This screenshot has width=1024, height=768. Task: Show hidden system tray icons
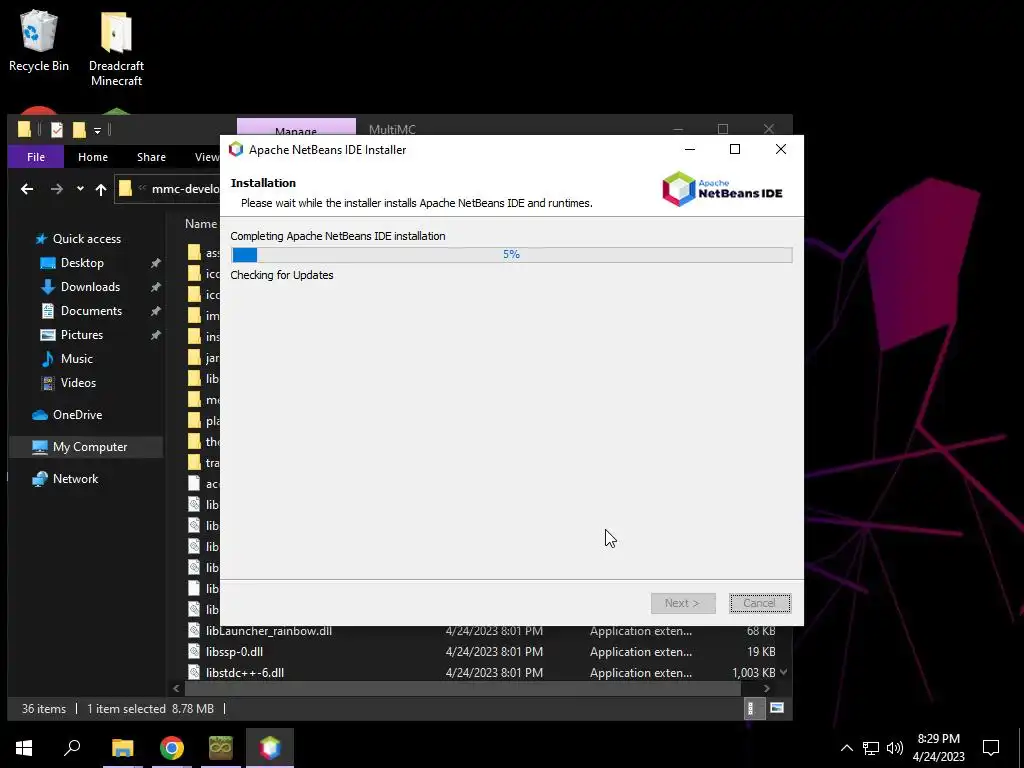[x=846, y=748]
